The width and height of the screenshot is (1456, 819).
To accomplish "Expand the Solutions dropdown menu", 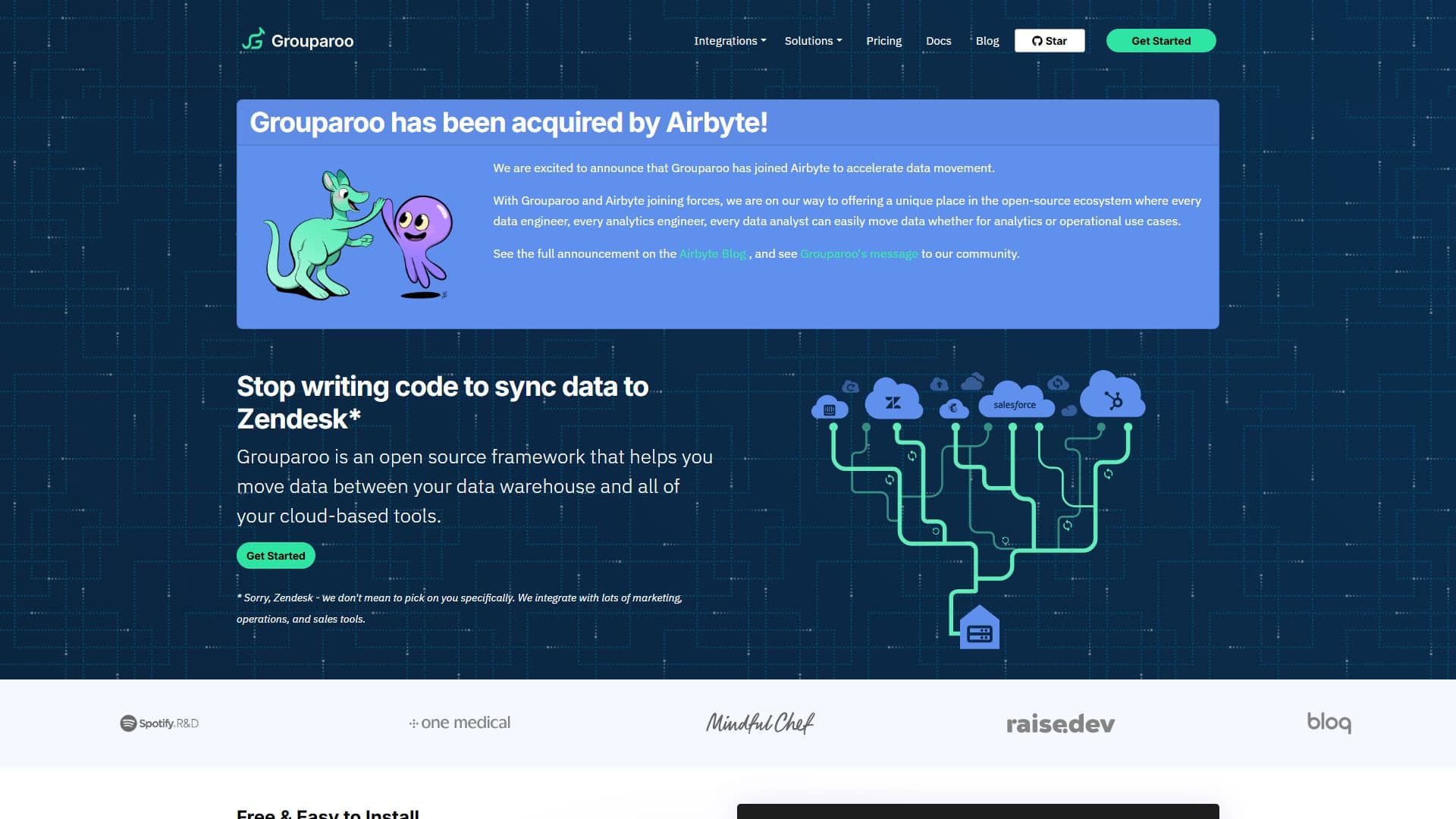I will 813,41.
